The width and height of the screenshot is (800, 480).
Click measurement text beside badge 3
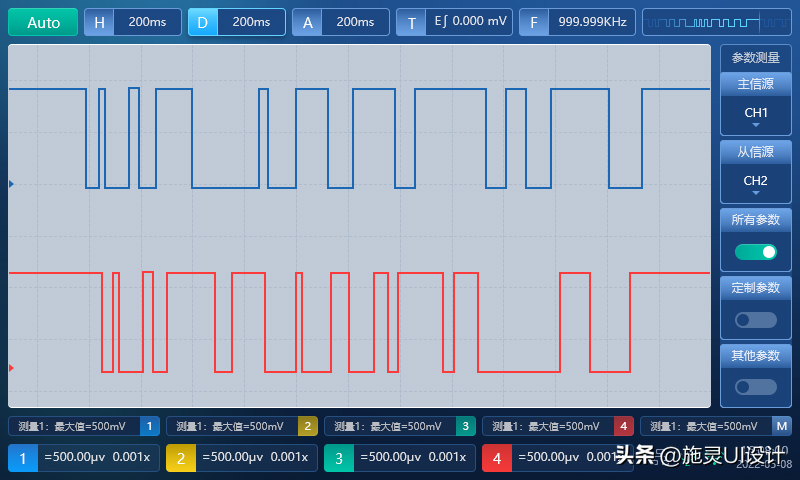coord(388,426)
